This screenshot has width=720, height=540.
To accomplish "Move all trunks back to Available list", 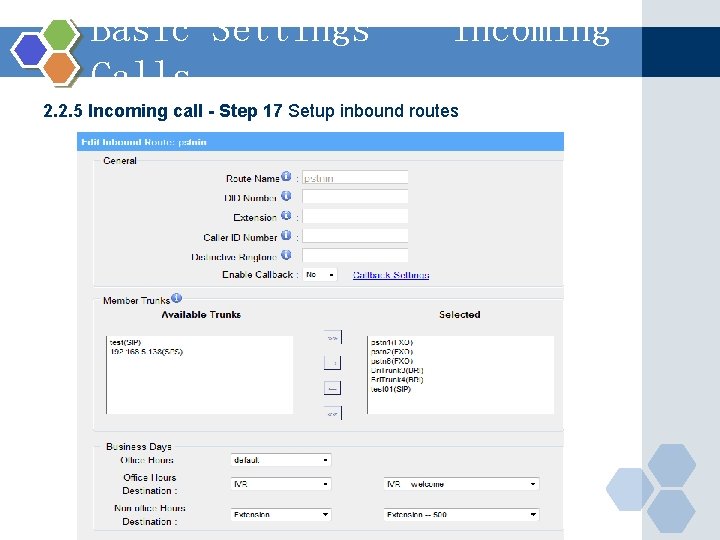I will pos(332,413).
